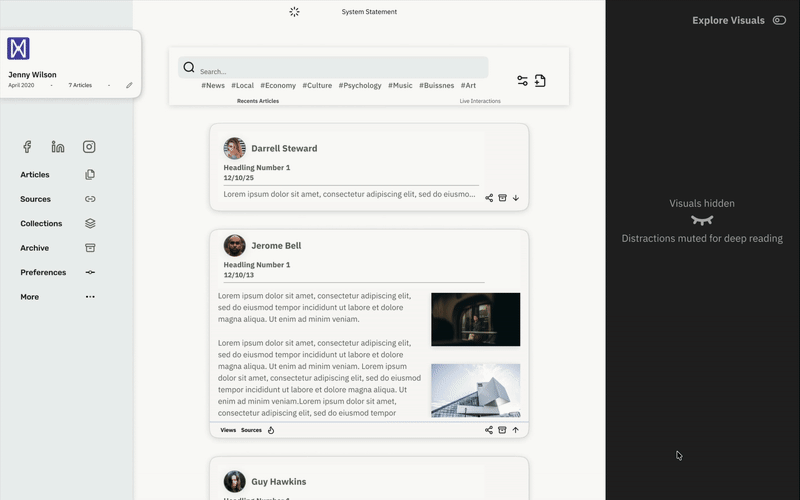Click the closed-eye Visuals hidden icon

pyautogui.click(x=702, y=220)
